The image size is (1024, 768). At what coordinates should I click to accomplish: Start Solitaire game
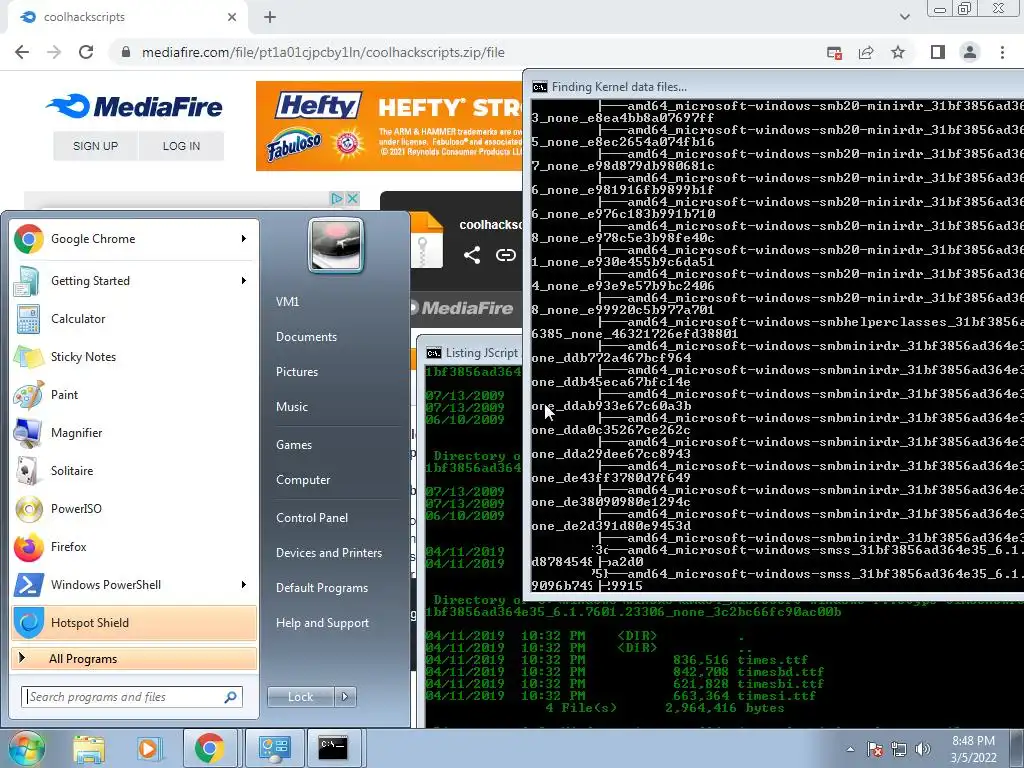coord(134,470)
